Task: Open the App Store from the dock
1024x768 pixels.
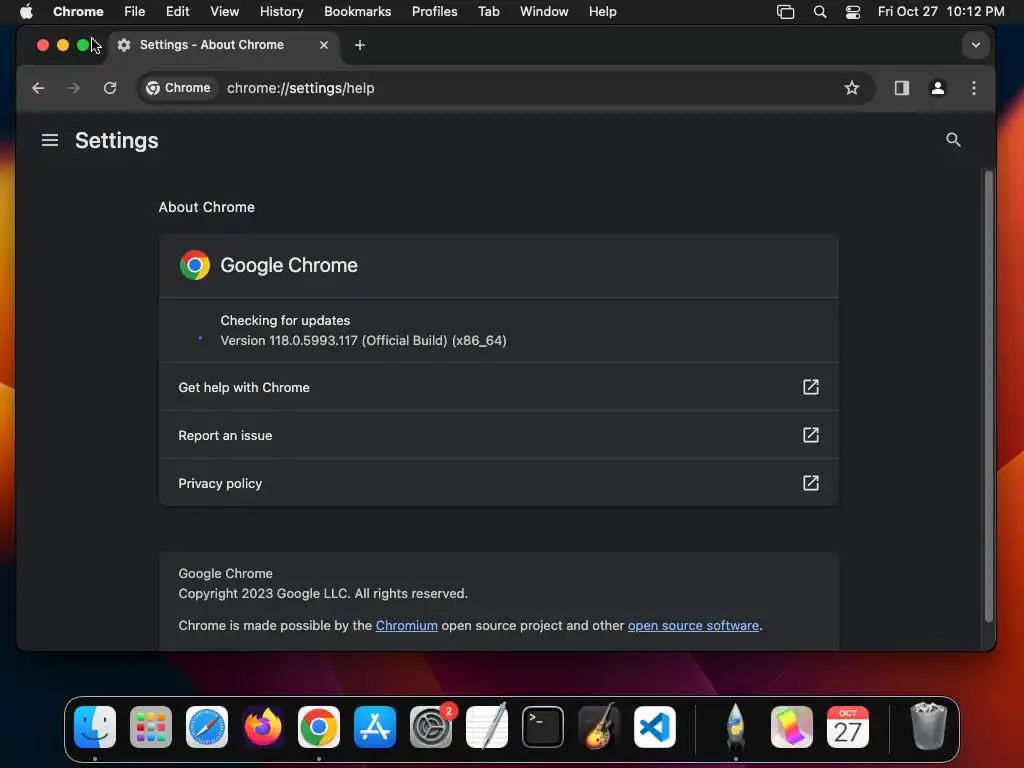Action: point(375,727)
